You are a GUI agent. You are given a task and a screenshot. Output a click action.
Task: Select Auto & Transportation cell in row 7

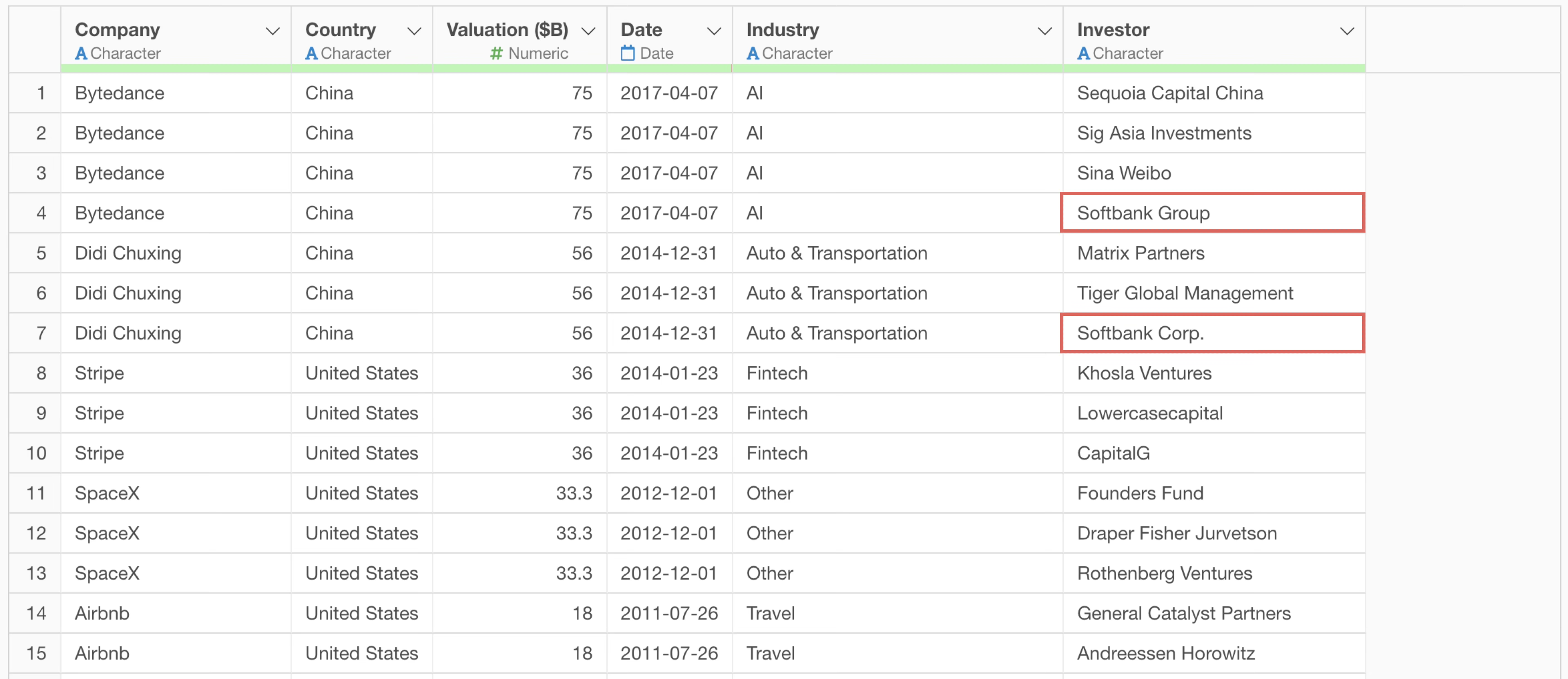(898, 333)
